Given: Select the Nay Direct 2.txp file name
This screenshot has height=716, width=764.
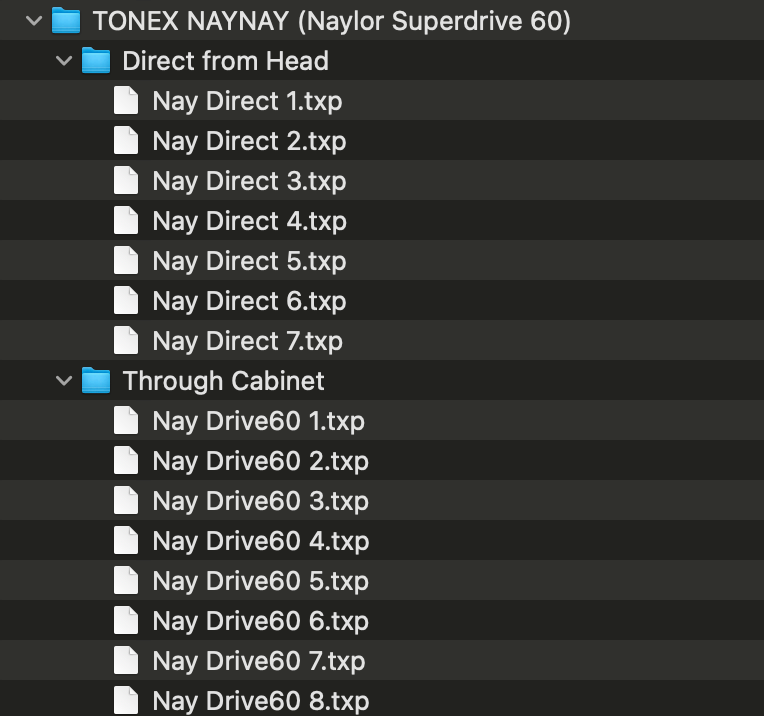Looking at the screenshot, I should tap(249, 141).
